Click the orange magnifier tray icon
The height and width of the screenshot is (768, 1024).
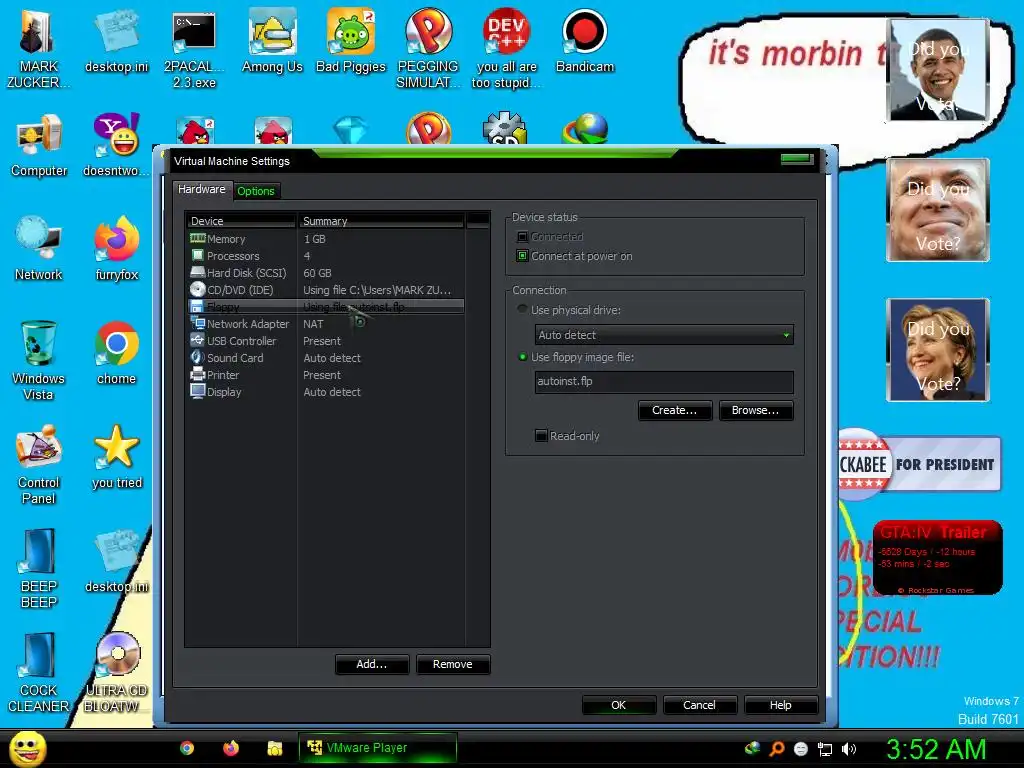pyautogui.click(x=776, y=749)
